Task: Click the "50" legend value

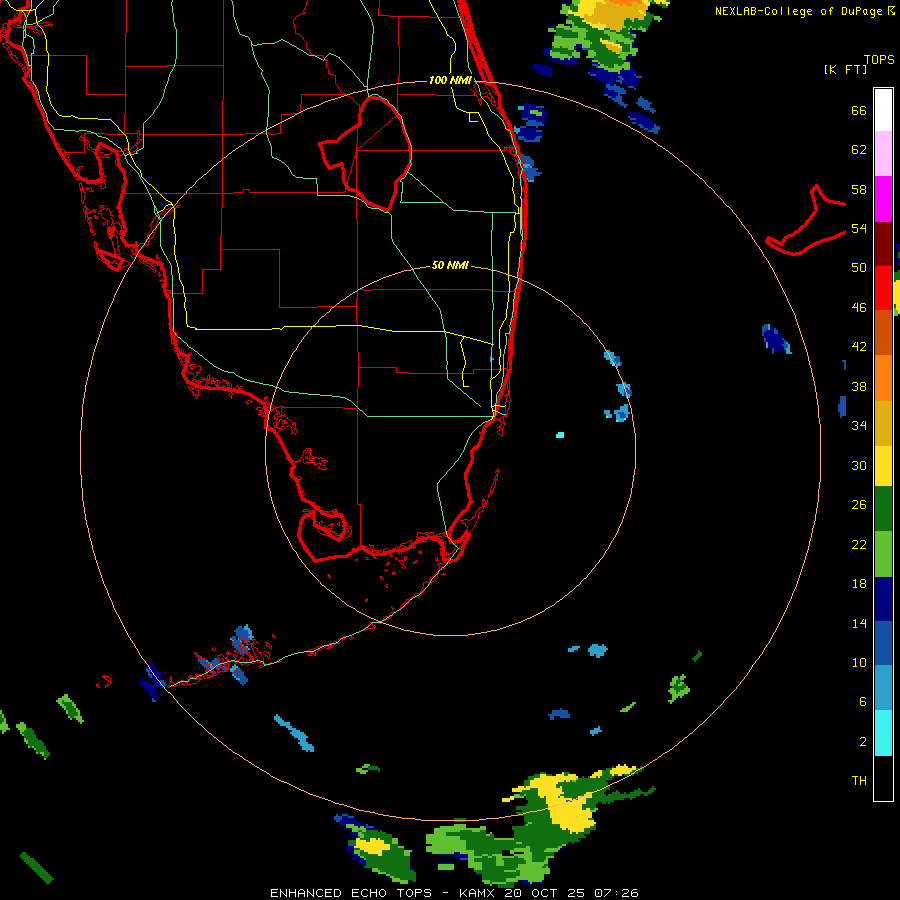Action: [859, 268]
